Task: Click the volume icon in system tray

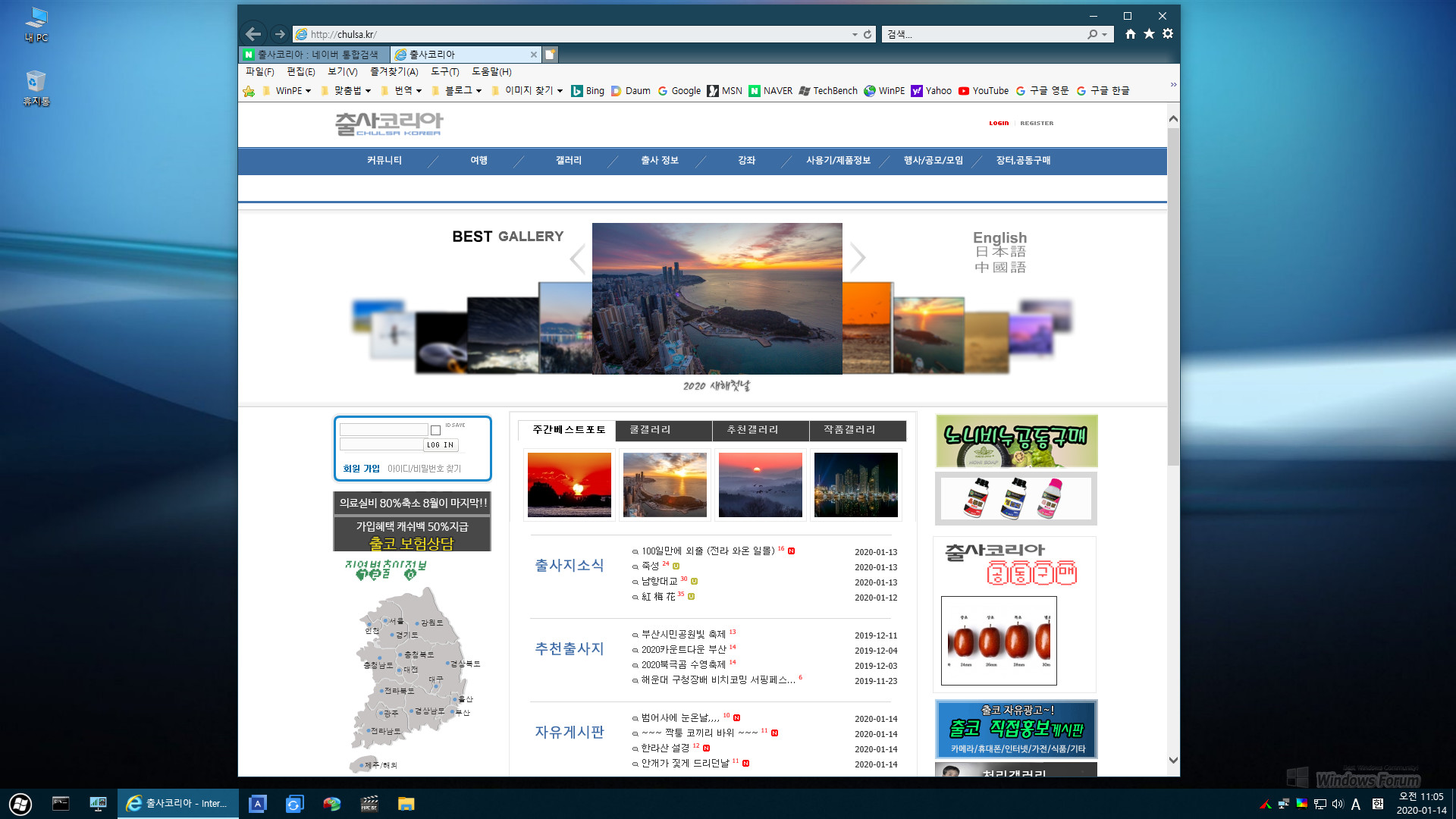Action: [x=1338, y=804]
